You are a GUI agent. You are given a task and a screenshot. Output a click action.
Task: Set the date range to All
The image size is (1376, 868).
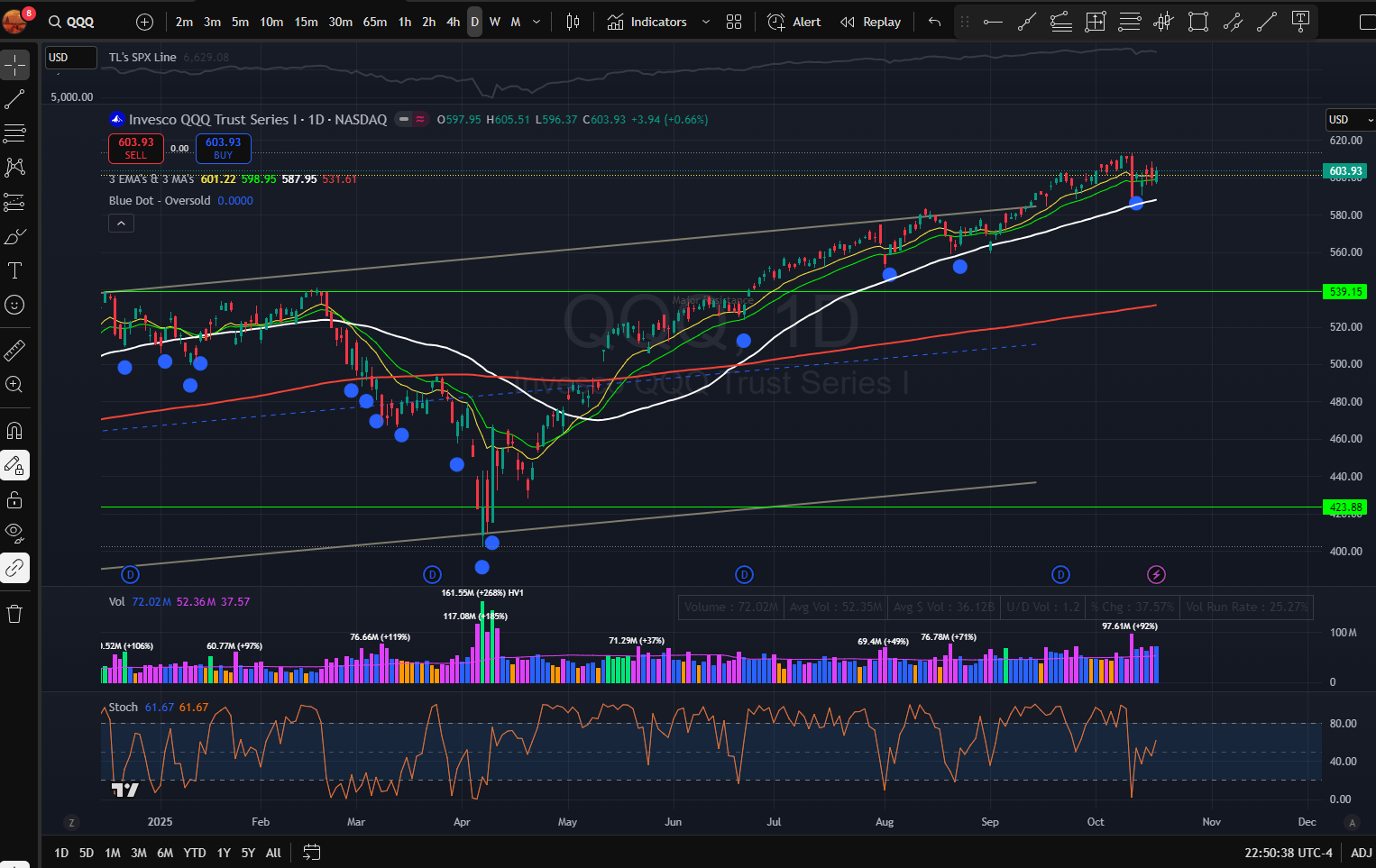tap(273, 853)
